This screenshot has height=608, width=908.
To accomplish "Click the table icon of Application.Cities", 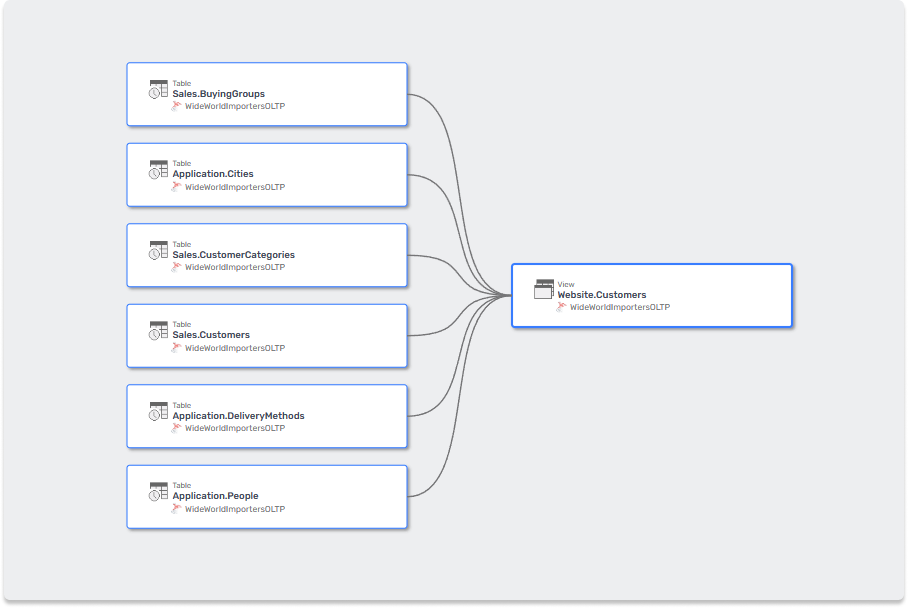I will pos(158,170).
